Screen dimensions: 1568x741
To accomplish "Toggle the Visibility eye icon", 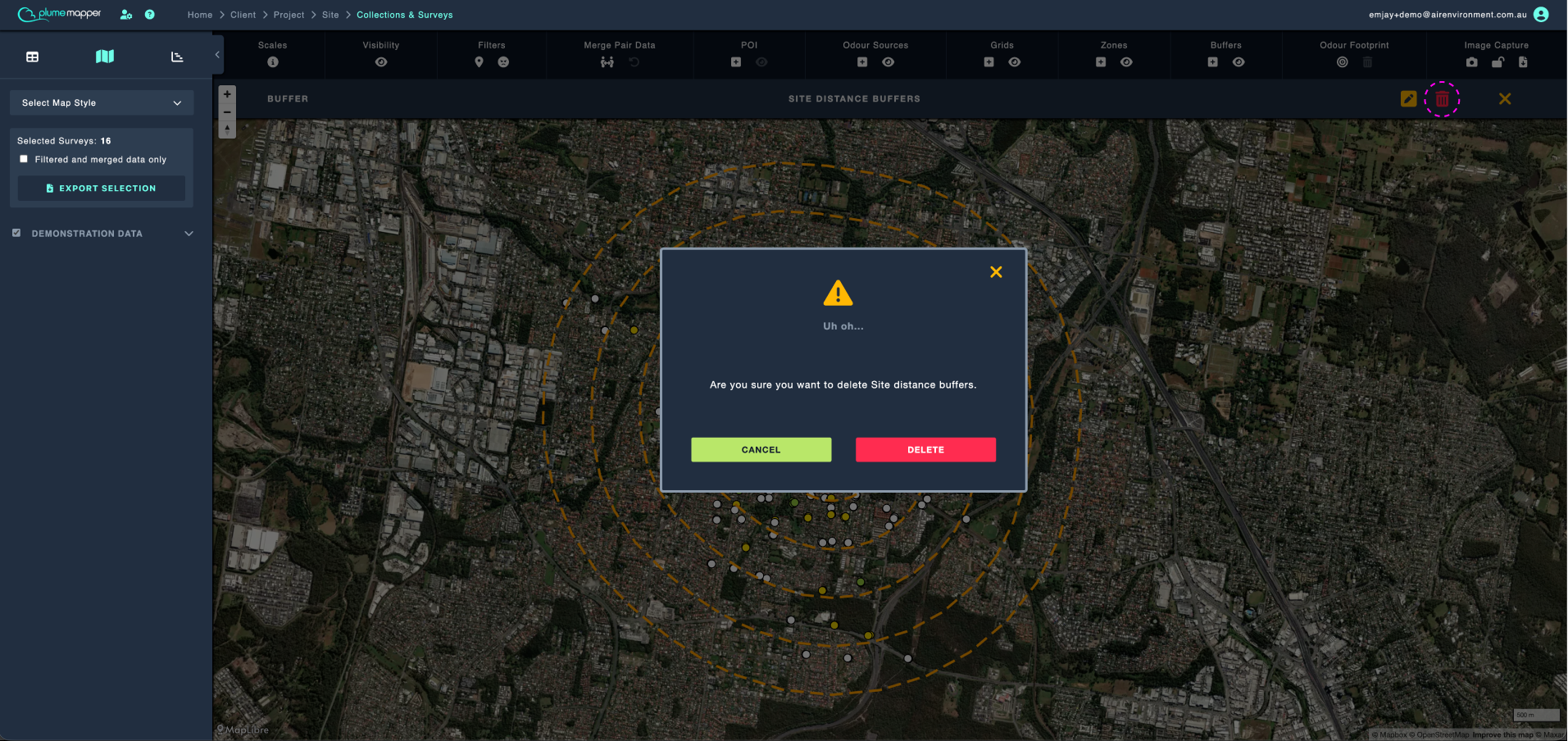I will tap(381, 62).
